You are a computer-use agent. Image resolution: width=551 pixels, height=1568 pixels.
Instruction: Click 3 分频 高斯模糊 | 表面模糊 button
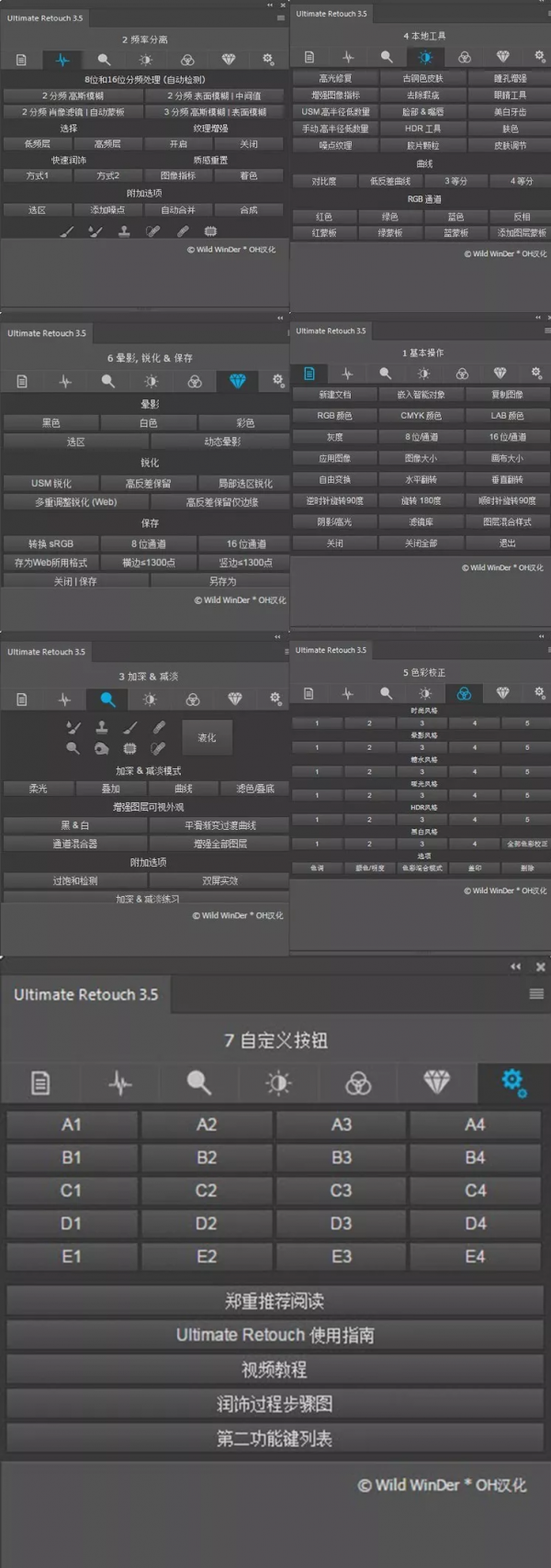coord(215,112)
